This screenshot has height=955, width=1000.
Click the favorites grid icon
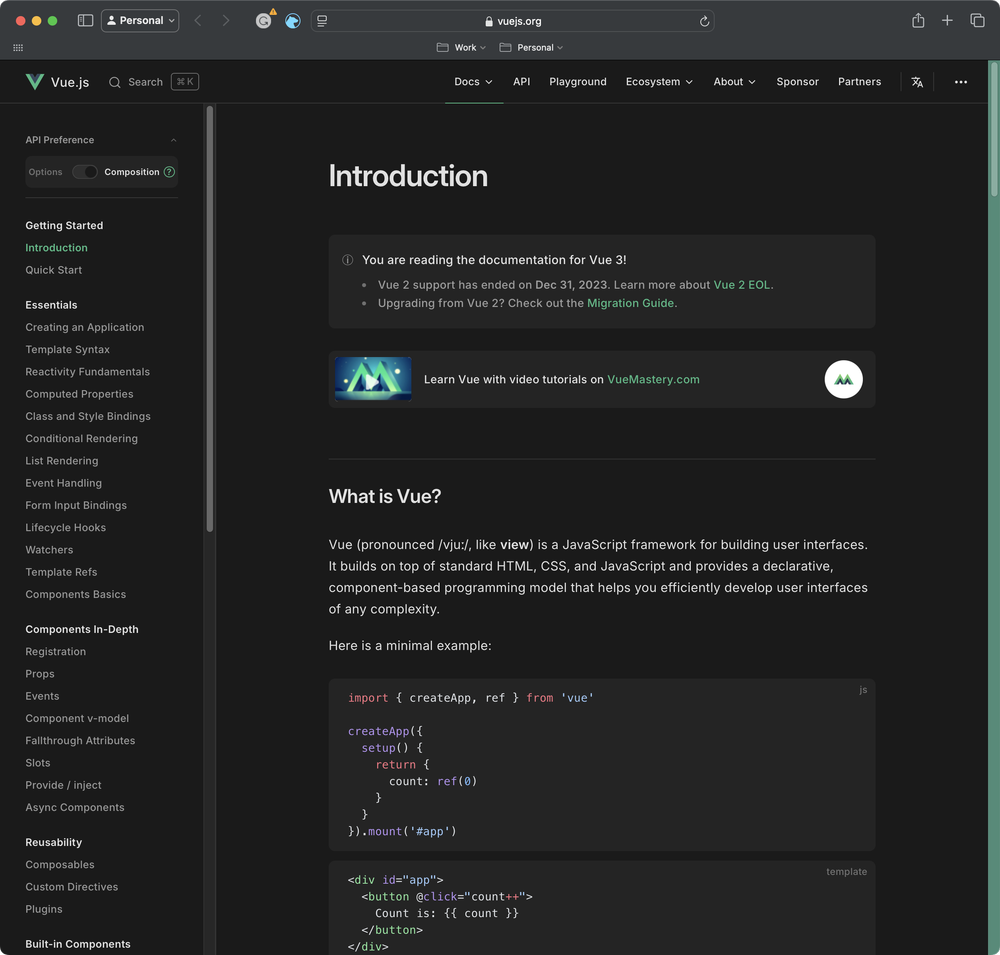[x=18, y=48]
